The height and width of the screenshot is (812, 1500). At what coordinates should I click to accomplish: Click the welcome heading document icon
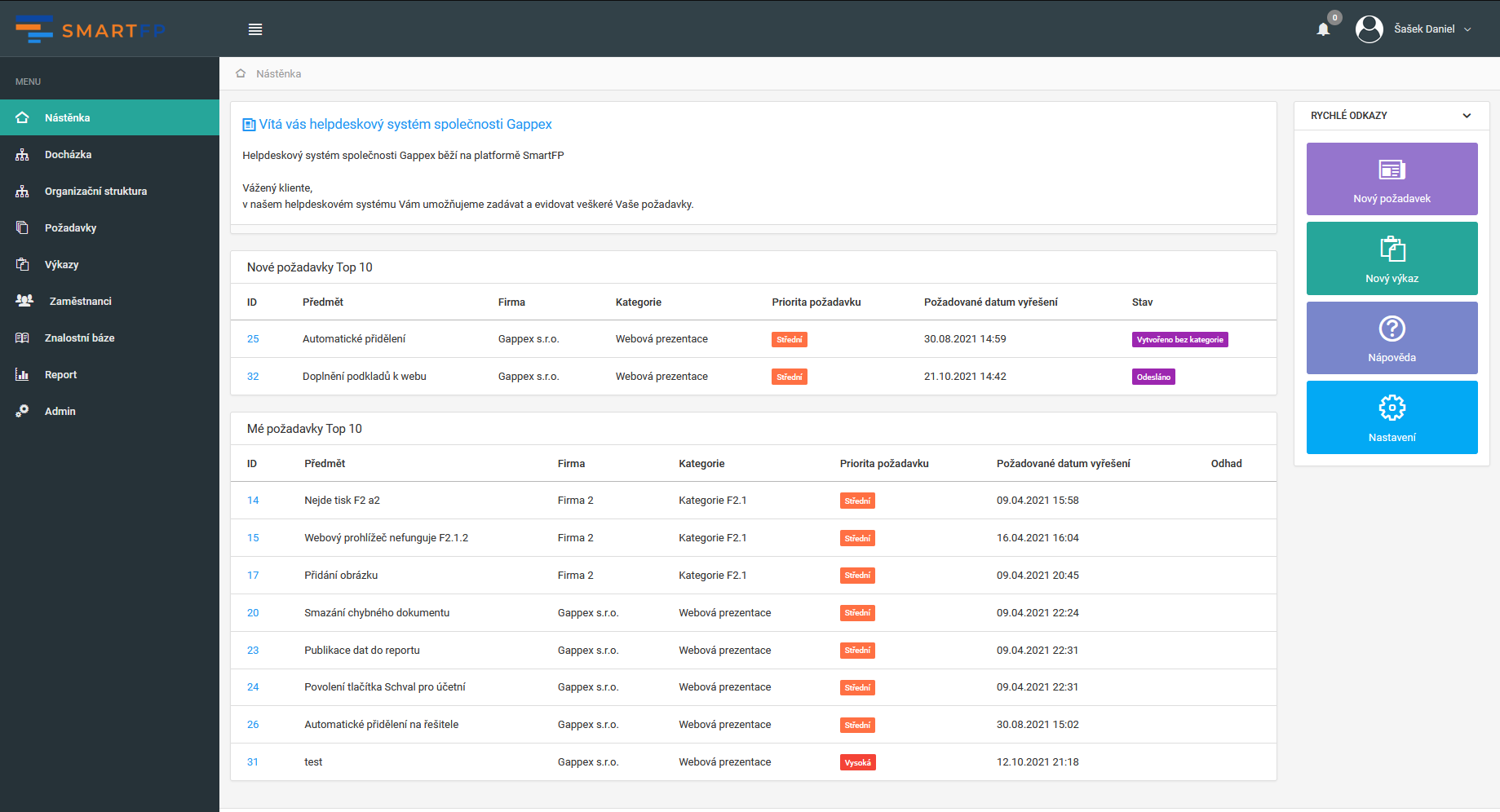249,125
